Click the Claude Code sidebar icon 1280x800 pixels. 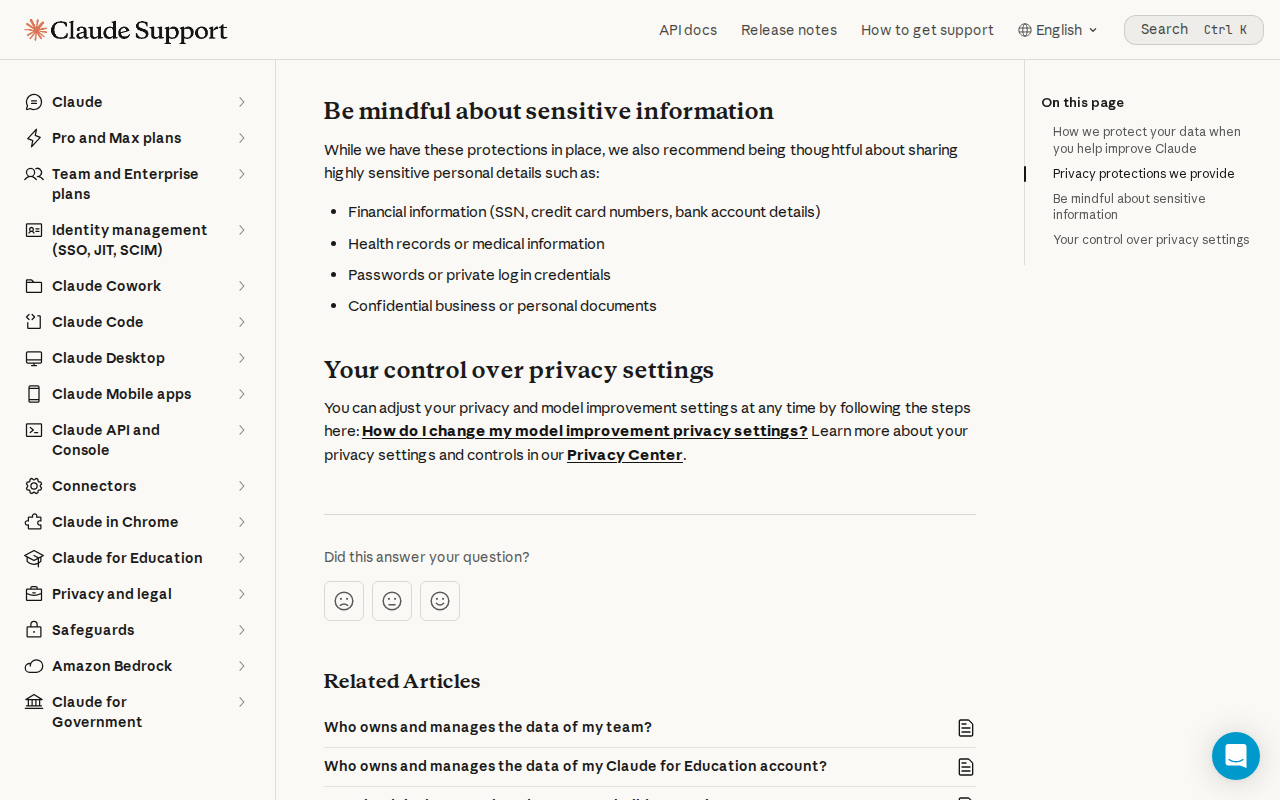point(34,322)
